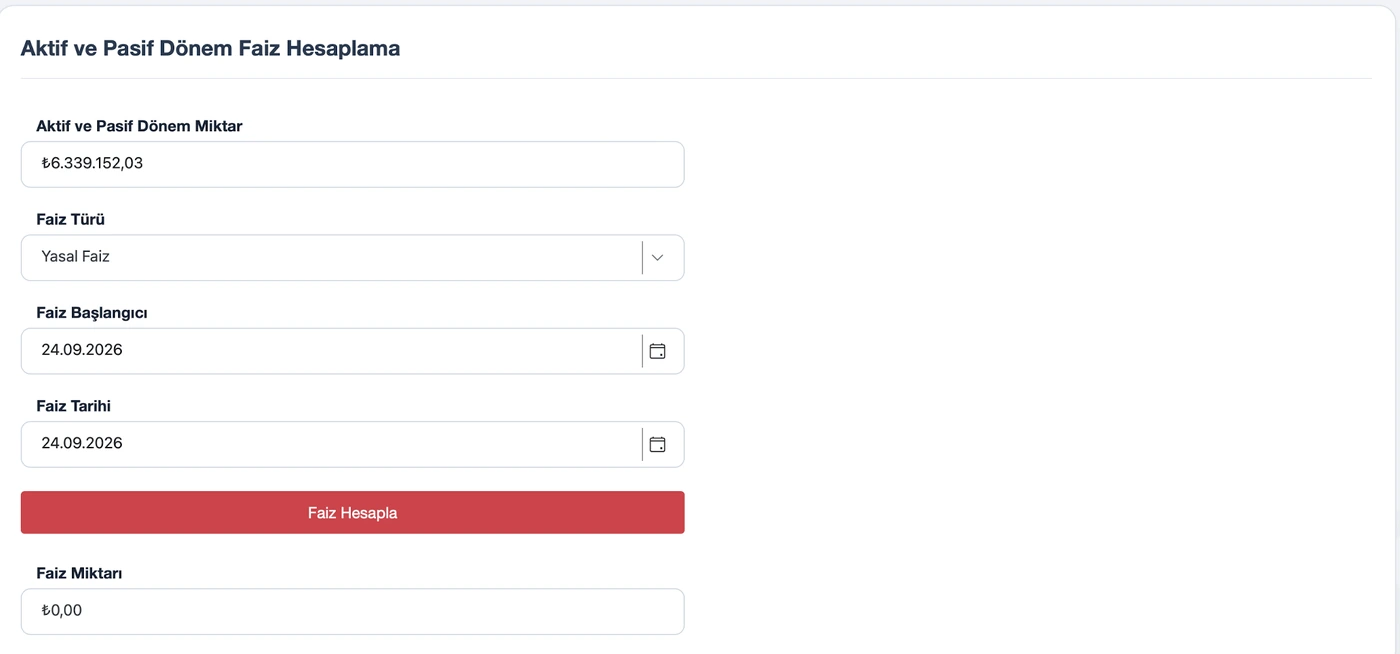Select the Faiz Tarihi date field
Viewport: 1400px width, 654px height.
coord(352,444)
